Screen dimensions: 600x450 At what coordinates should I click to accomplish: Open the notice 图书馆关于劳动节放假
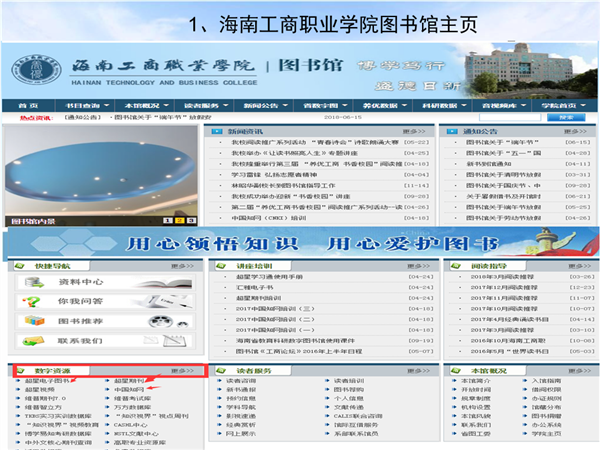(504, 218)
